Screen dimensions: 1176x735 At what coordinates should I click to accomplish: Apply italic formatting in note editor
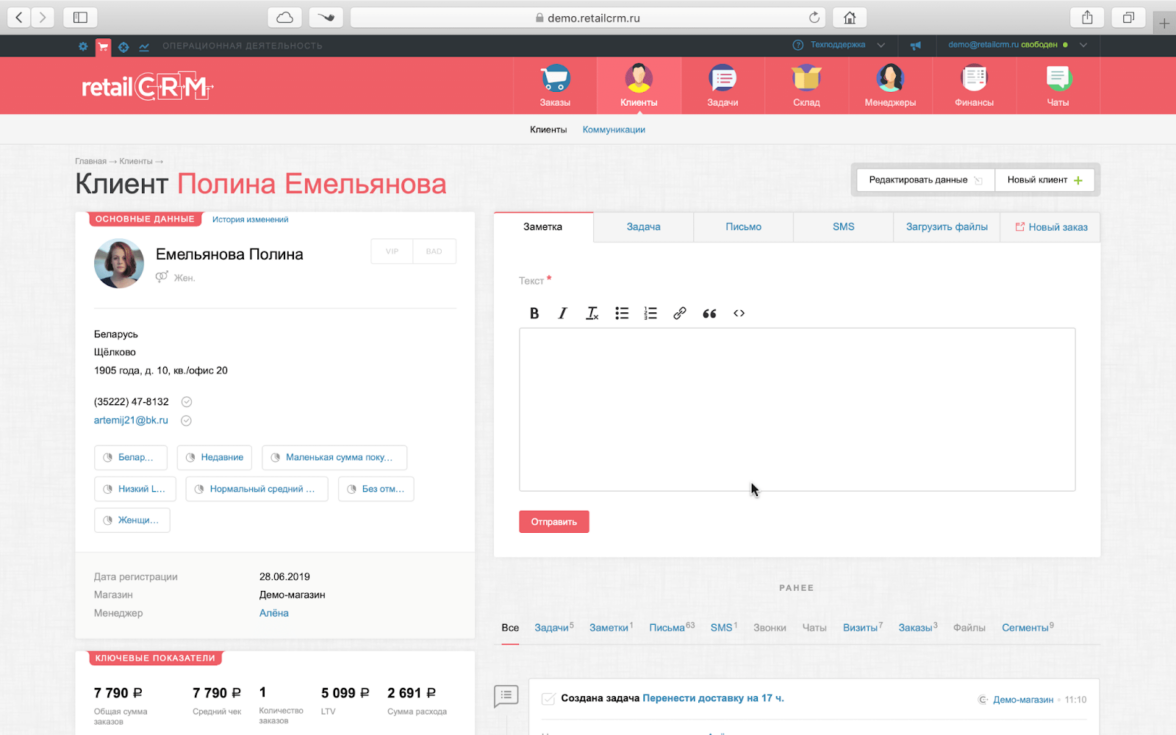(x=562, y=314)
